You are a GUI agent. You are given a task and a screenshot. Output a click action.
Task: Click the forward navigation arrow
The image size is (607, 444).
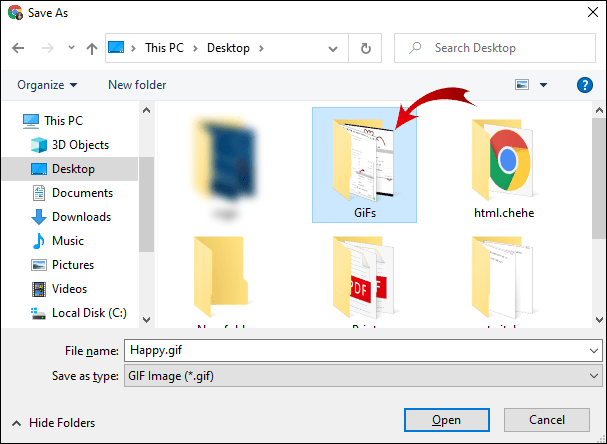click(x=48, y=48)
